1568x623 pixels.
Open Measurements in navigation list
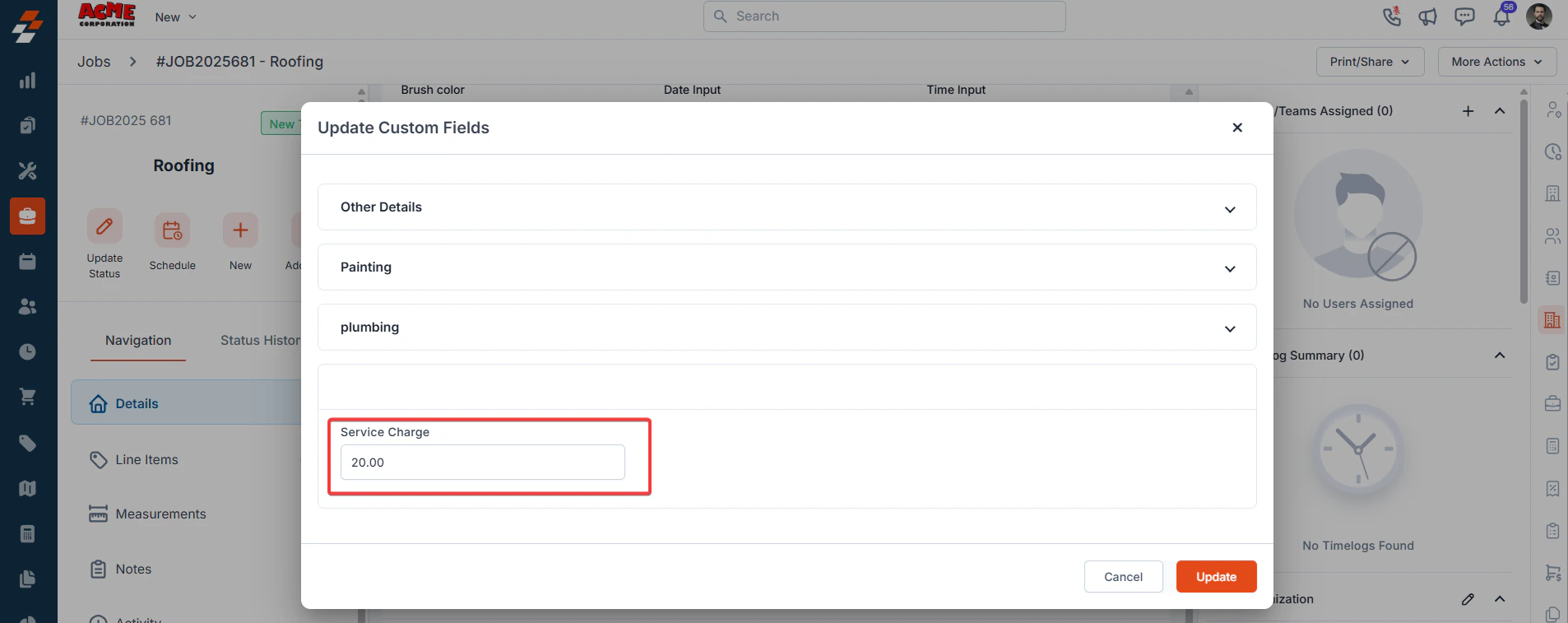click(x=148, y=514)
